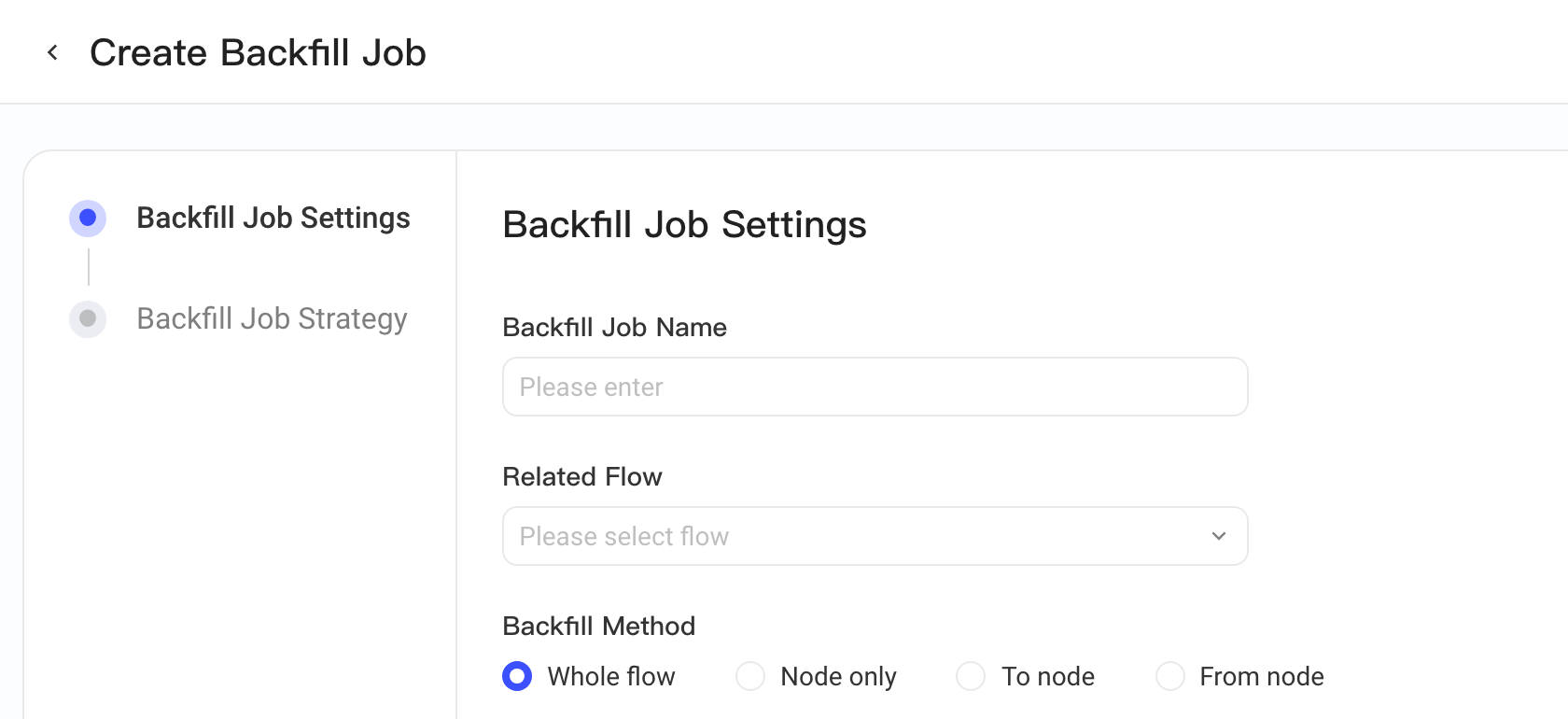Click the Backfill Method label

pos(599,627)
